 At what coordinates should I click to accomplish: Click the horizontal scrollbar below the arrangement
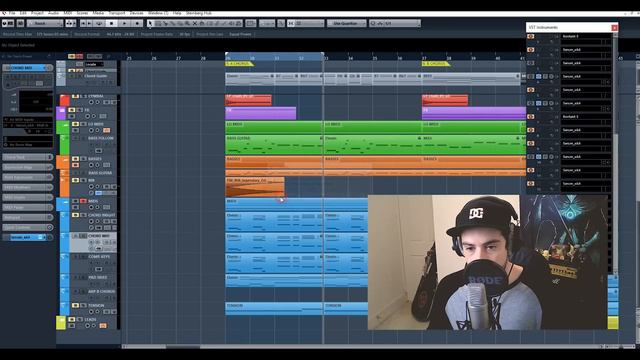[x=183, y=347]
